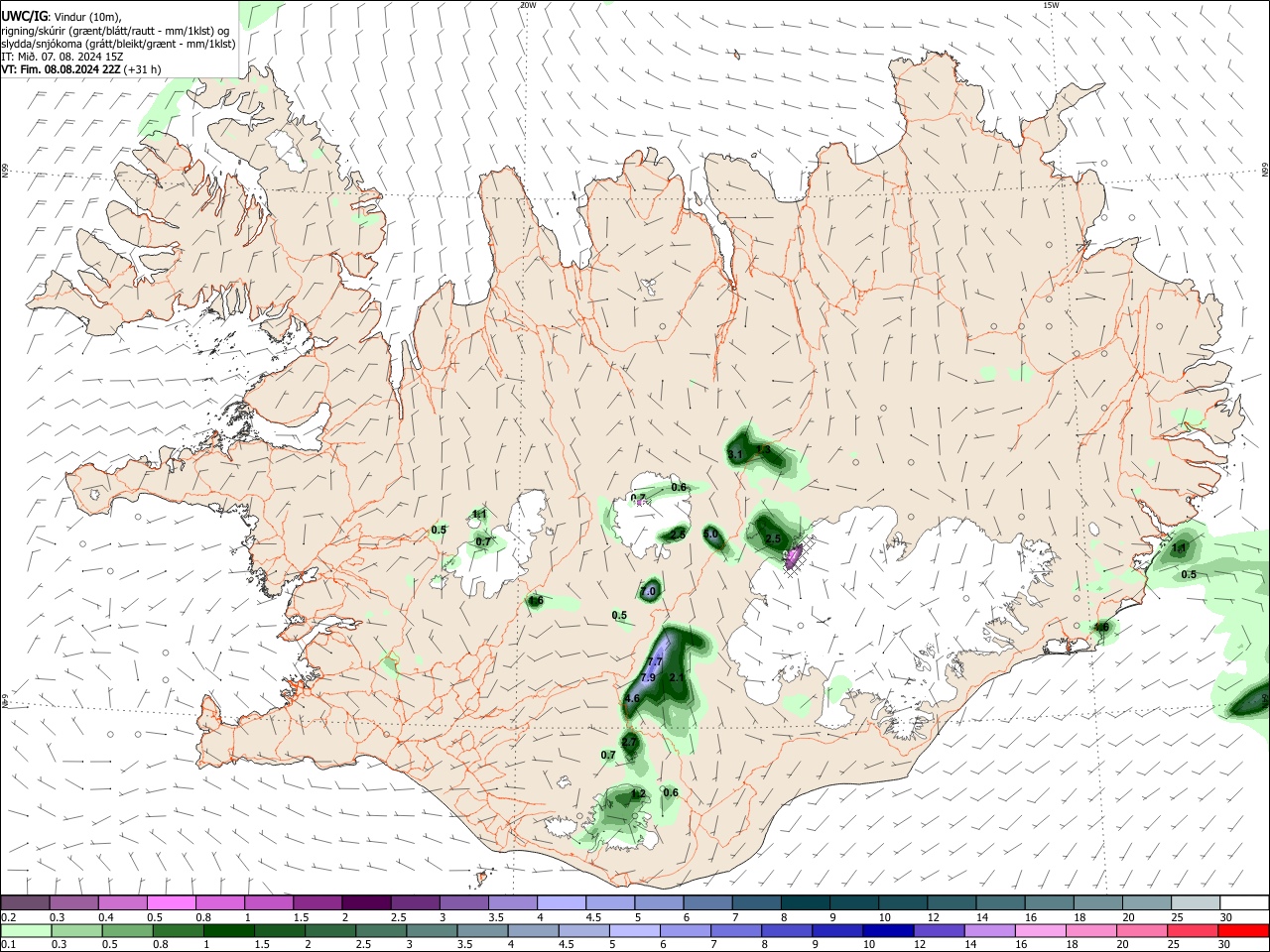Select the bright magenta swatch after 0.5 in snow legend
Viewport: 1270px width, 952px height.
coord(173,902)
